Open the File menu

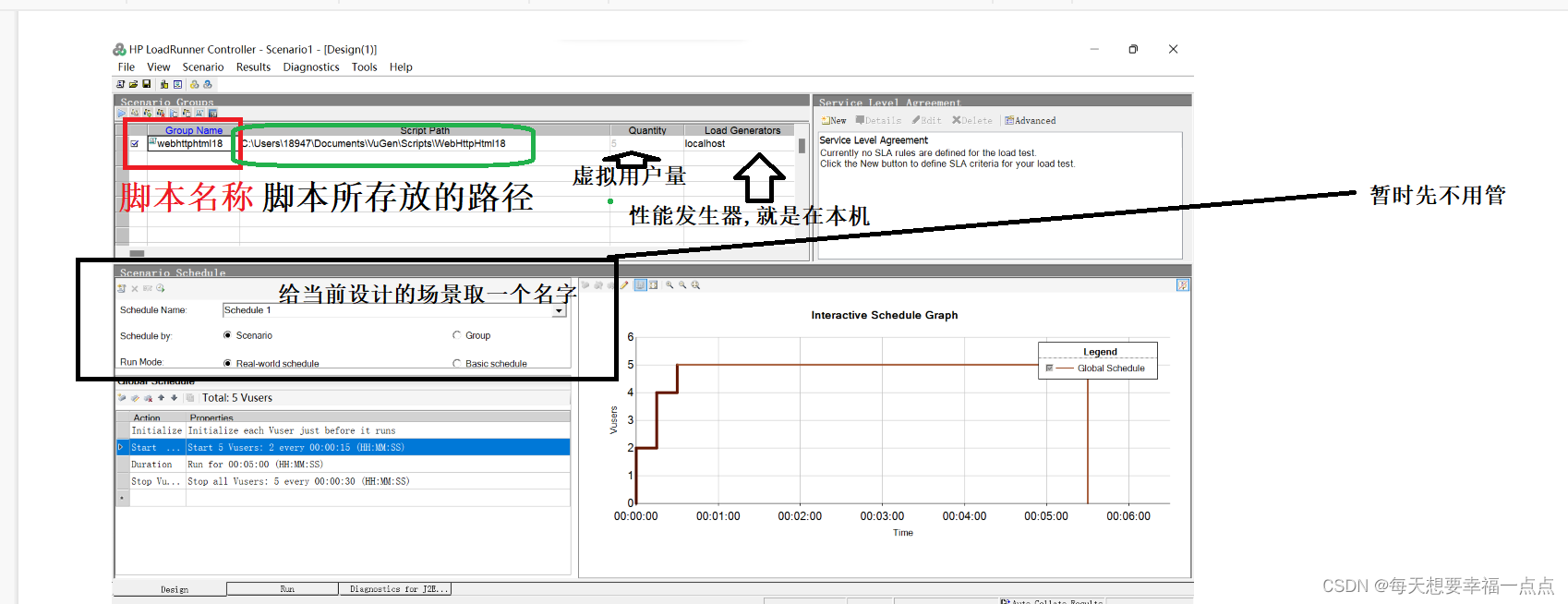[127, 67]
